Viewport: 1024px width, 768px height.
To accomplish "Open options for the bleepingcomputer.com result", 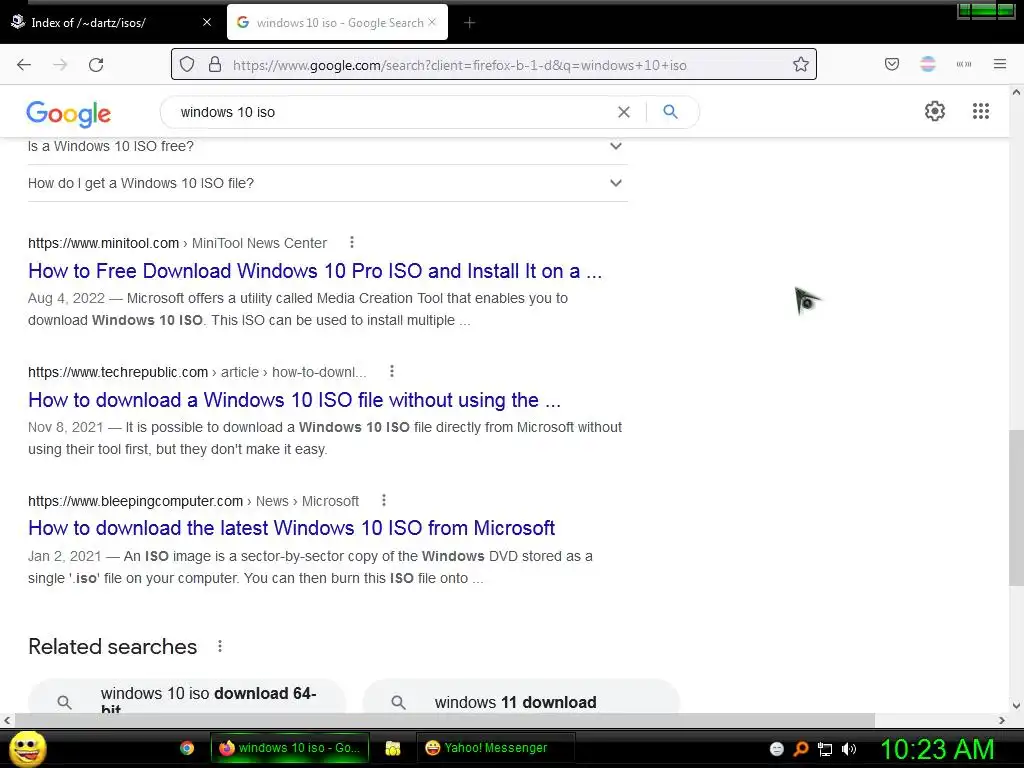I will coord(384,500).
